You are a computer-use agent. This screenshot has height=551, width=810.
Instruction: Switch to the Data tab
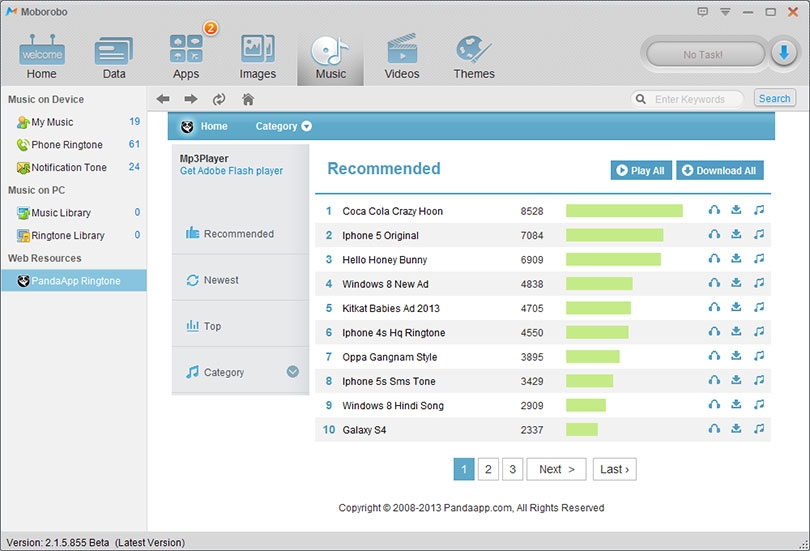click(114, 57)
